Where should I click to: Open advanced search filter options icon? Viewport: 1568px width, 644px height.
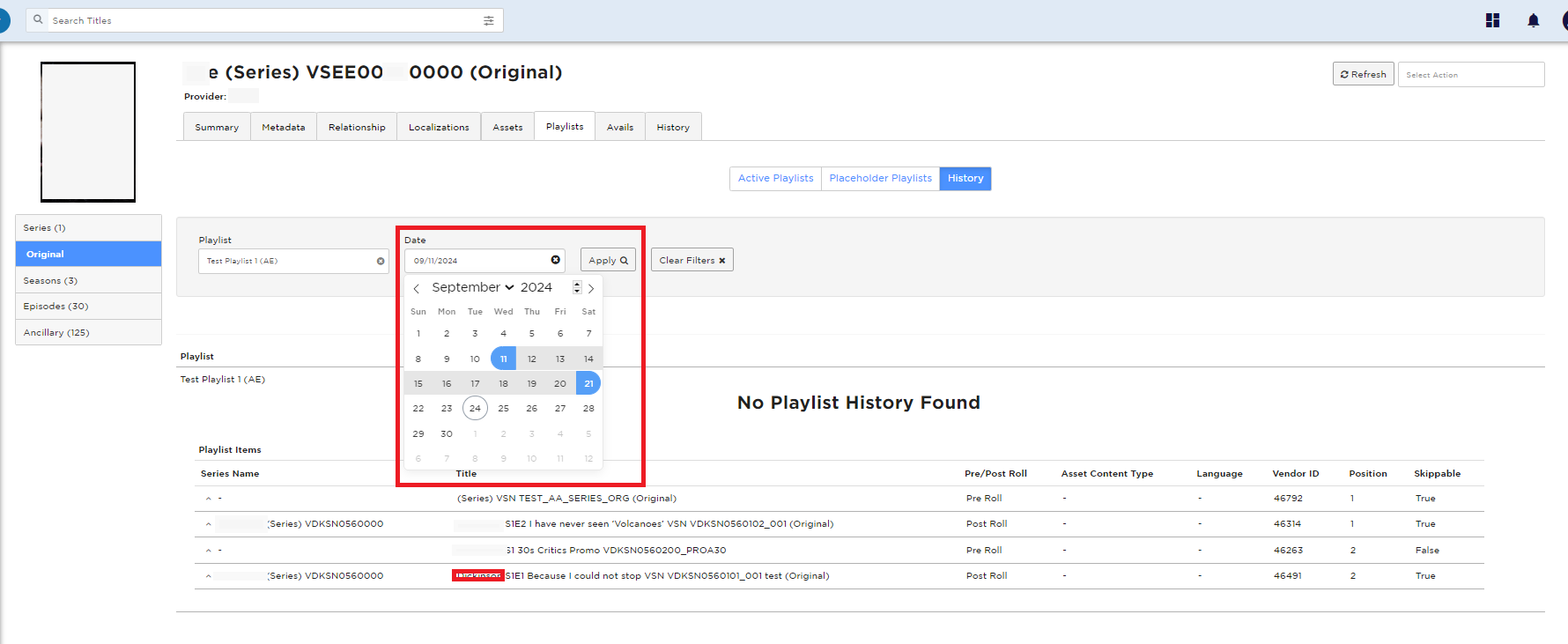tap(489, 20)
